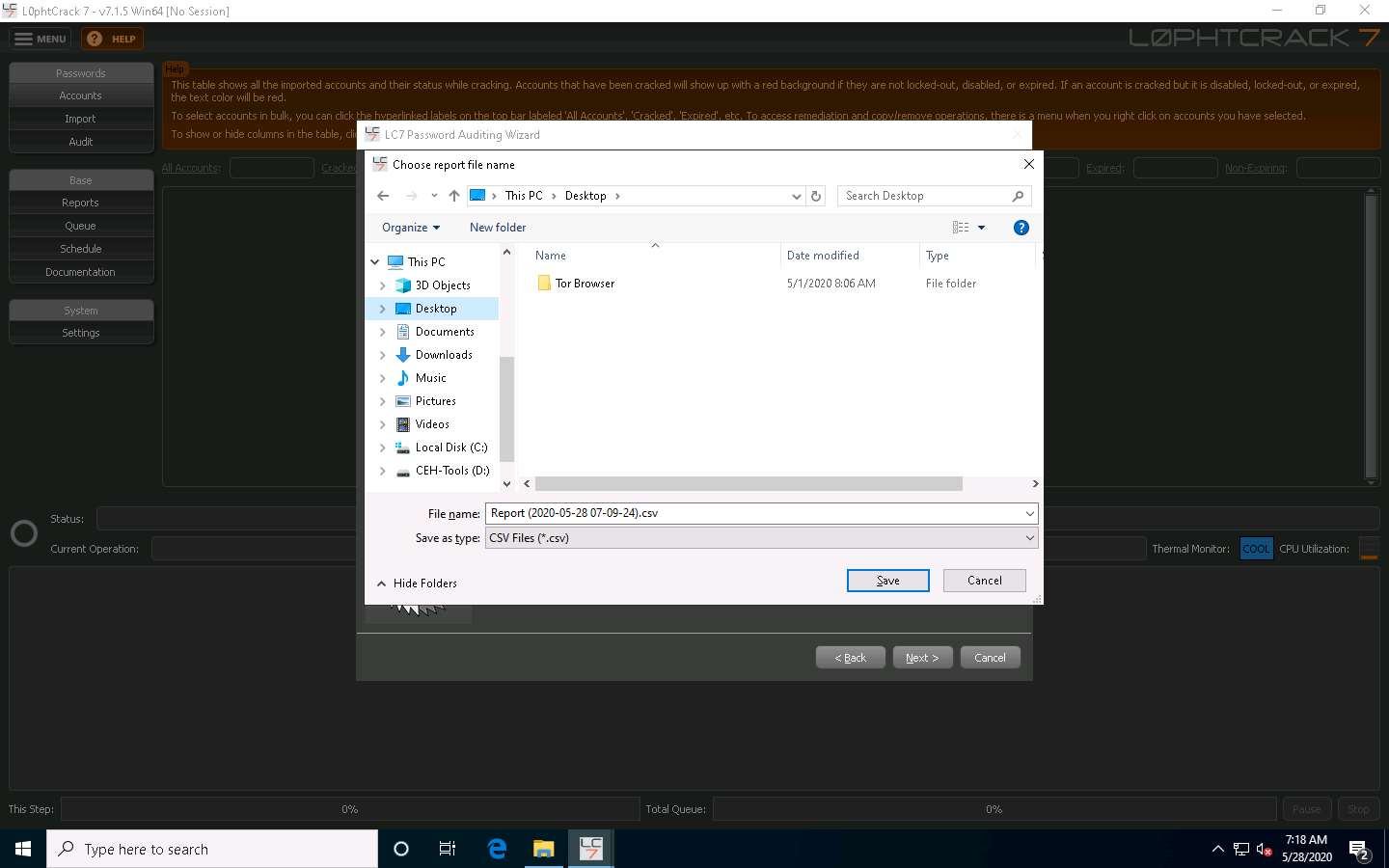Open the Organize dropdown menu
Screen dimensions: 1389x868
[411, 228]
